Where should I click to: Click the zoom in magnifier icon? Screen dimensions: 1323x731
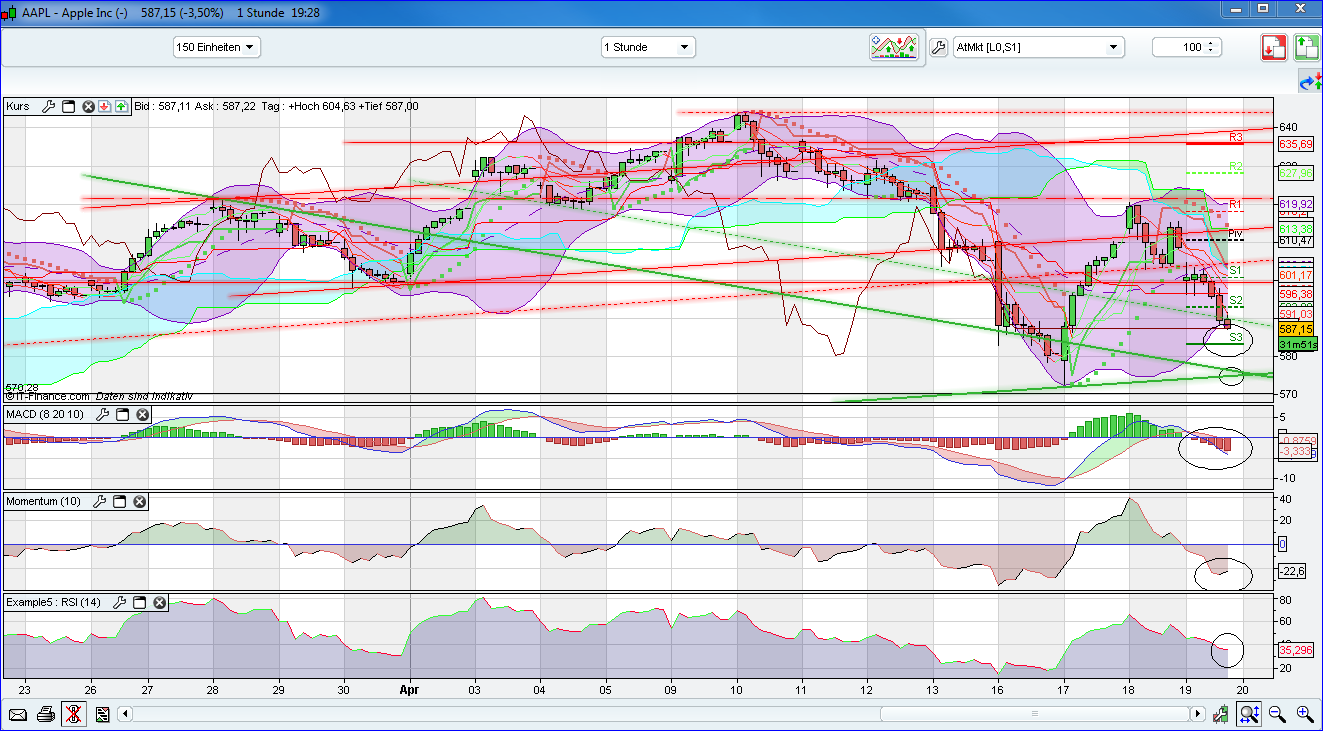[1305, 714]
